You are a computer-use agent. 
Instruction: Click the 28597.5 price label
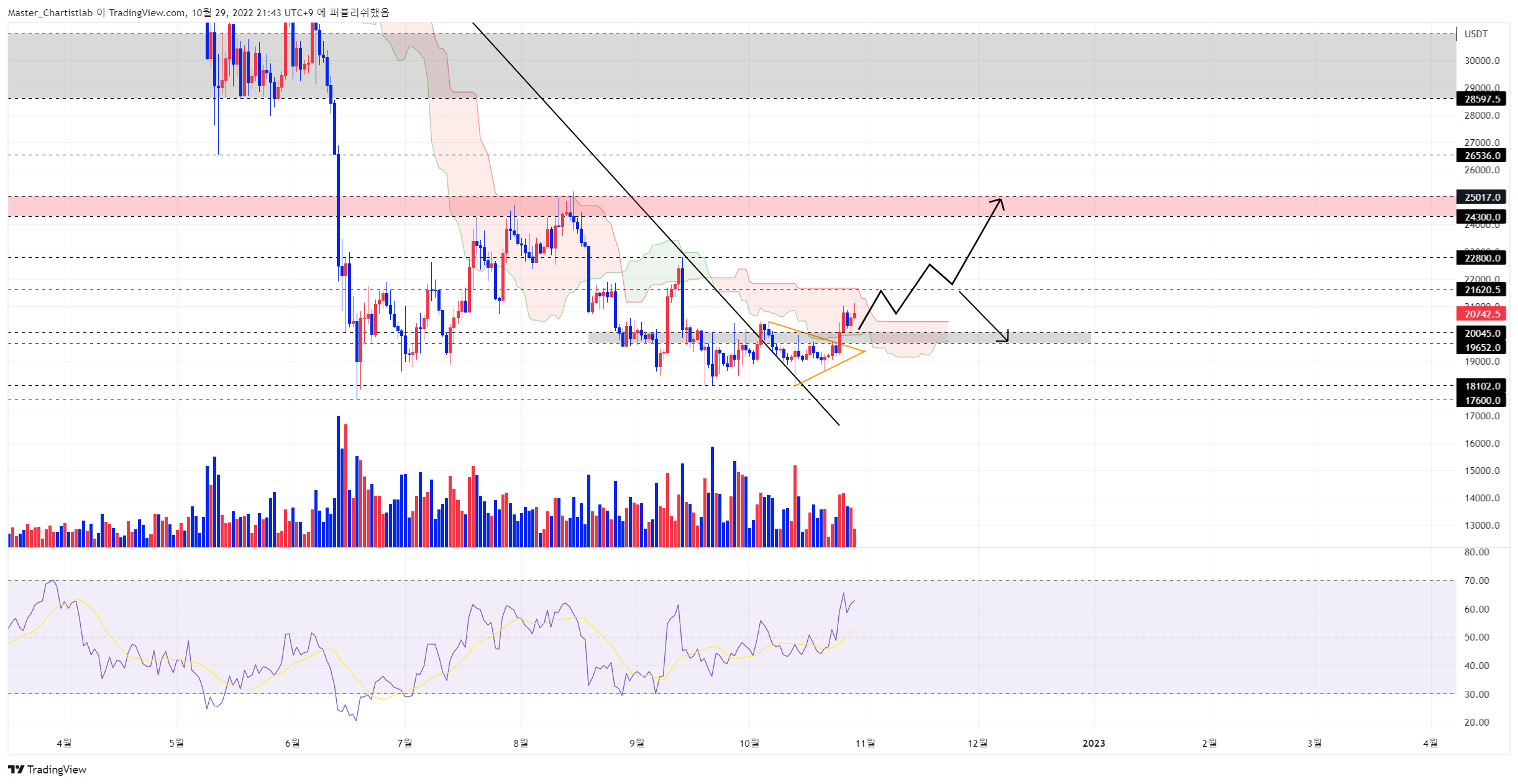[1482, 99]
